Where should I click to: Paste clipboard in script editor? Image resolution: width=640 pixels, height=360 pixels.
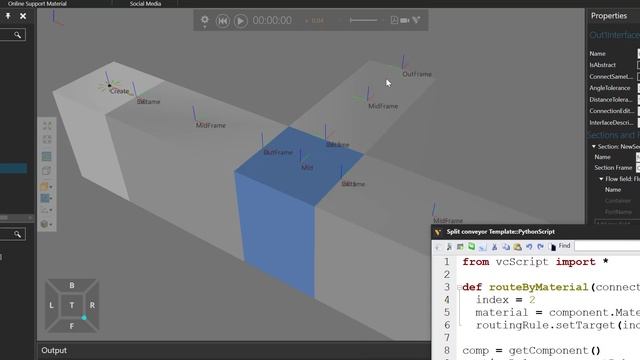(518, 247)
